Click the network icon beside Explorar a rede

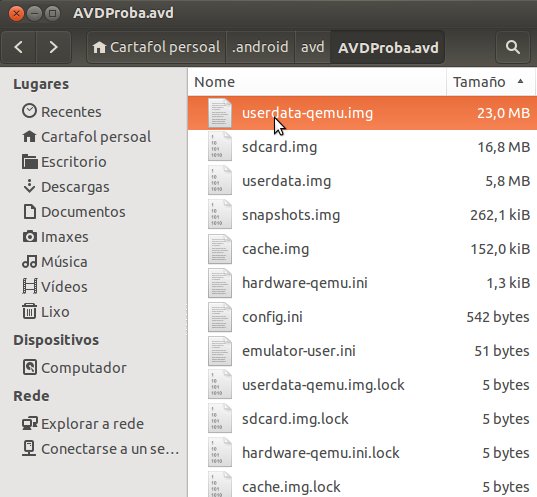coord(29,423)
